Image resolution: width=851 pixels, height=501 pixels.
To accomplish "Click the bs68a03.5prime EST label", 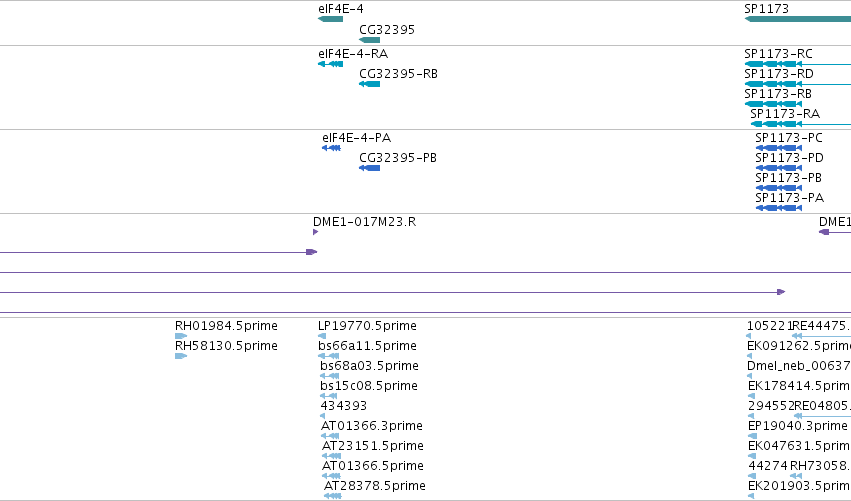I will pos(369,366).
